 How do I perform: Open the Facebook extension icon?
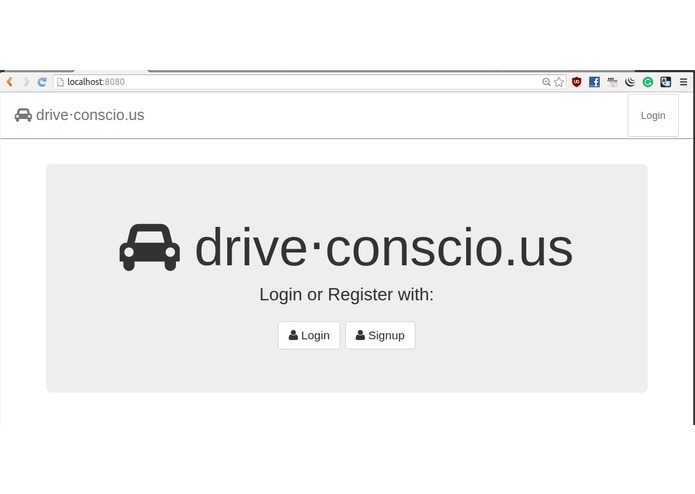tap(594, 82)
